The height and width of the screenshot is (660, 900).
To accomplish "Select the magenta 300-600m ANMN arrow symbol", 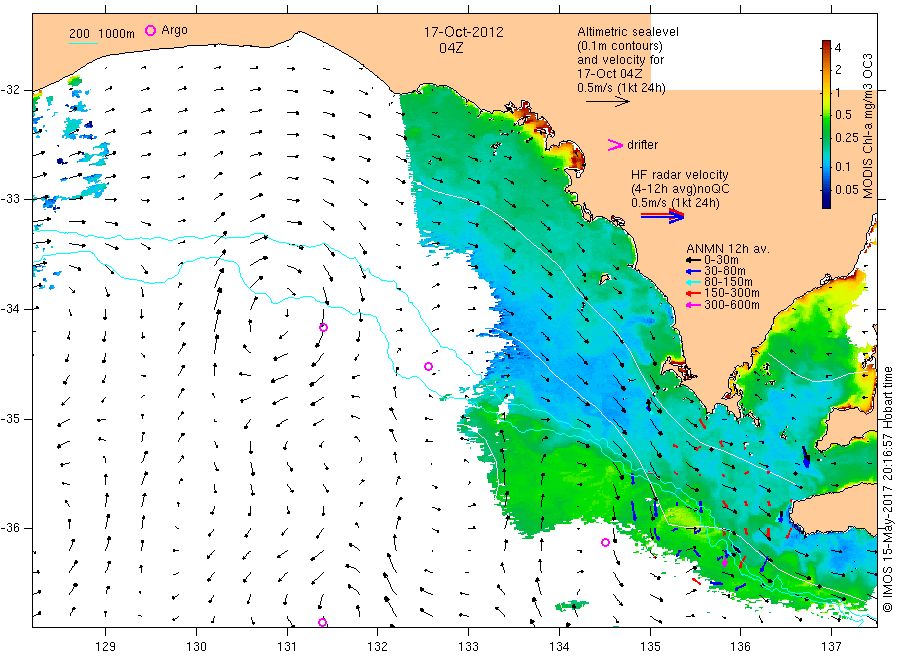I will [x=693, y=305].
